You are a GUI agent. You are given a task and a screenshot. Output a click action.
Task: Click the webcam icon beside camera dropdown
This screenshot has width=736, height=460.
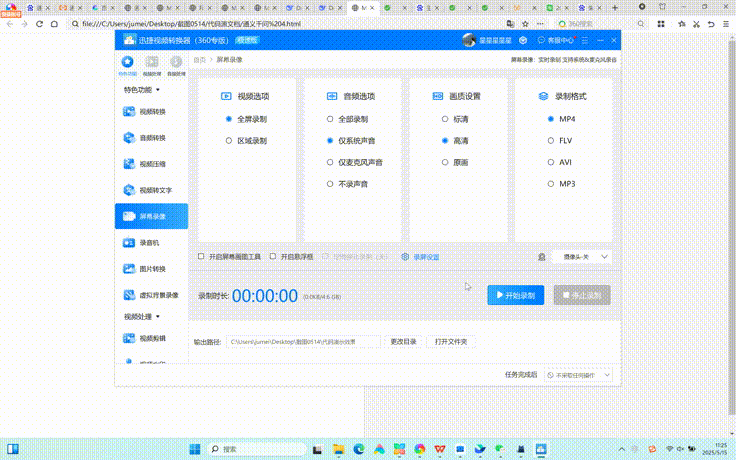(542, 257)
